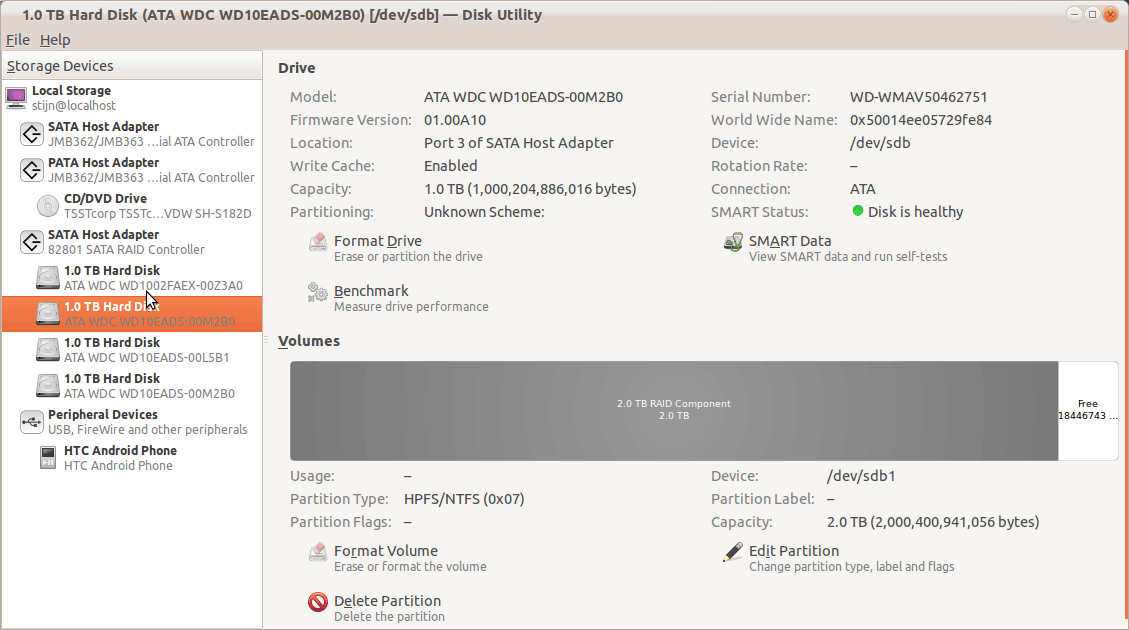The image size is (1129, 630).
Task: Click the Format Drive icon
Action: pyautogui.click(x=318, y=242)
